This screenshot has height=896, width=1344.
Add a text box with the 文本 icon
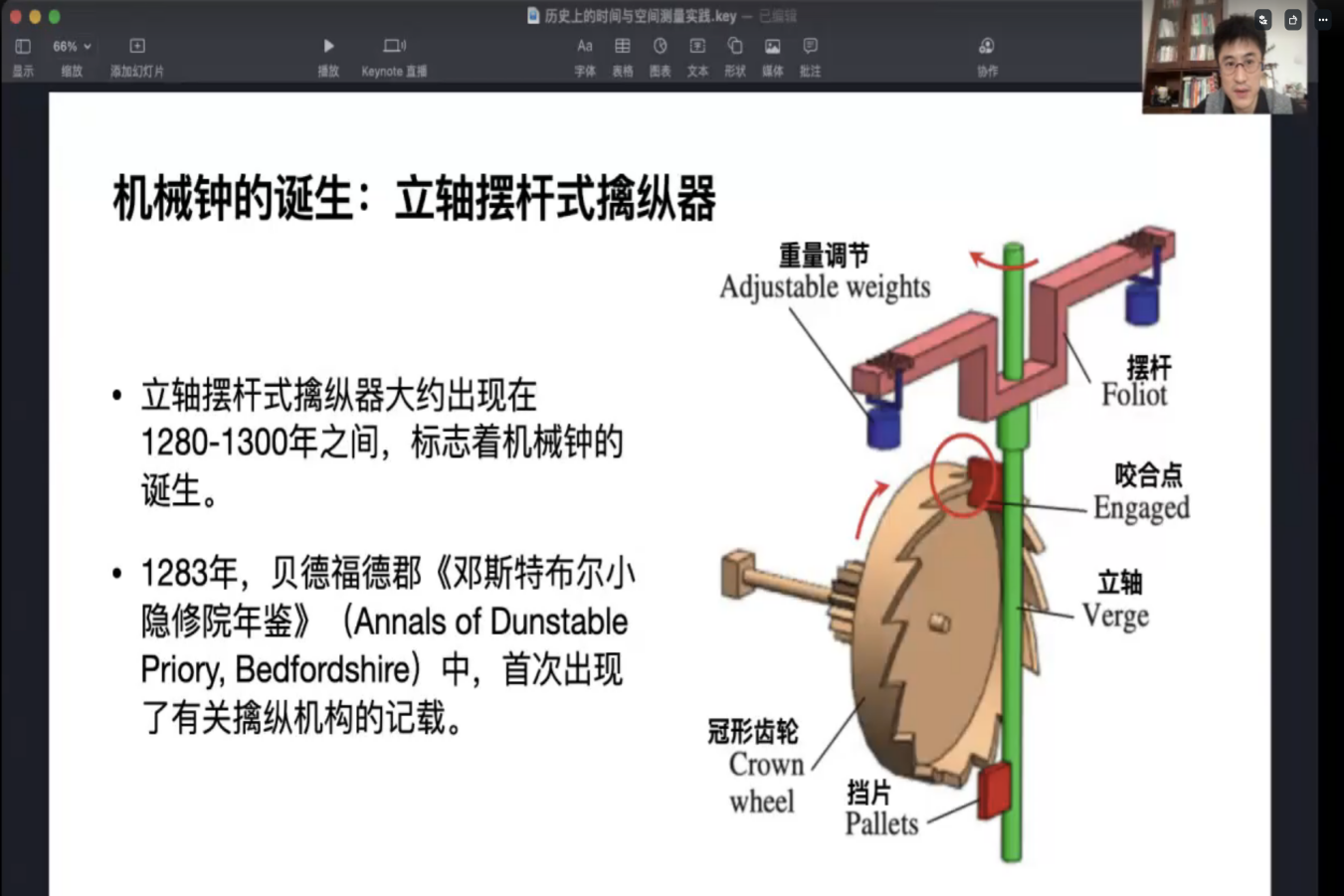click(697, 46)
